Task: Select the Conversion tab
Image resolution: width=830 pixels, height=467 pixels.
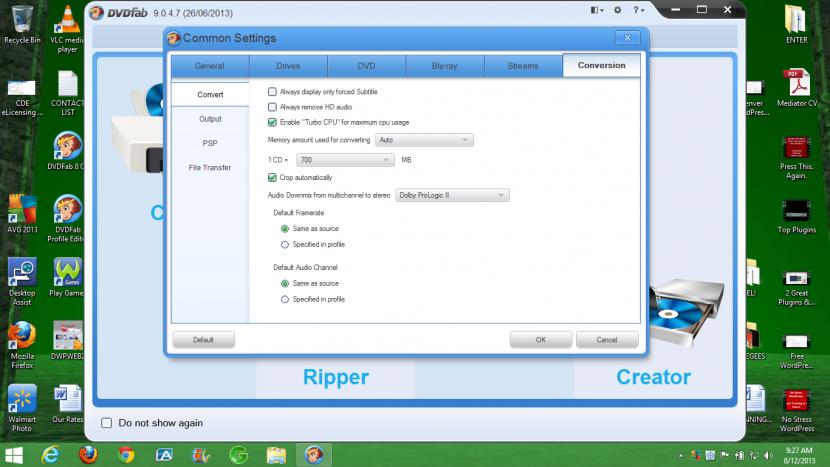Action: [x=601, y=66]
